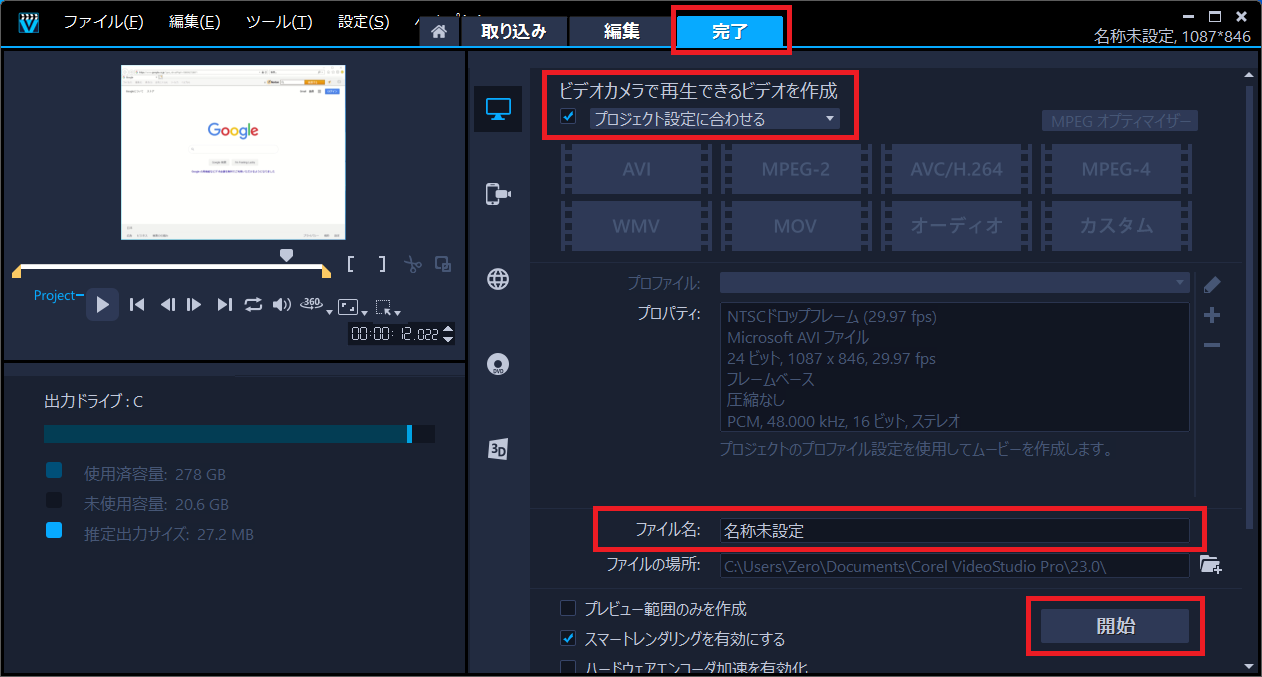1262x677 pixels.
Task: Select the Web upload category icon
Action: (498, 279)
